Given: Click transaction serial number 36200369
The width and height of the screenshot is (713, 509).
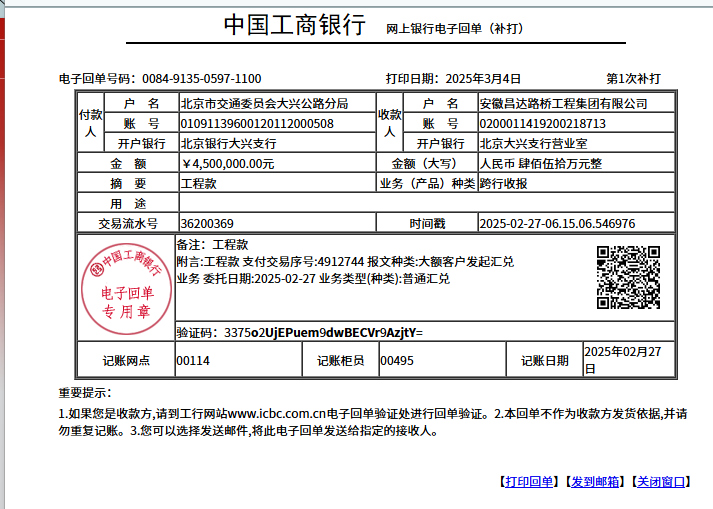Looking at the screenshot, I should pos(207,224).
